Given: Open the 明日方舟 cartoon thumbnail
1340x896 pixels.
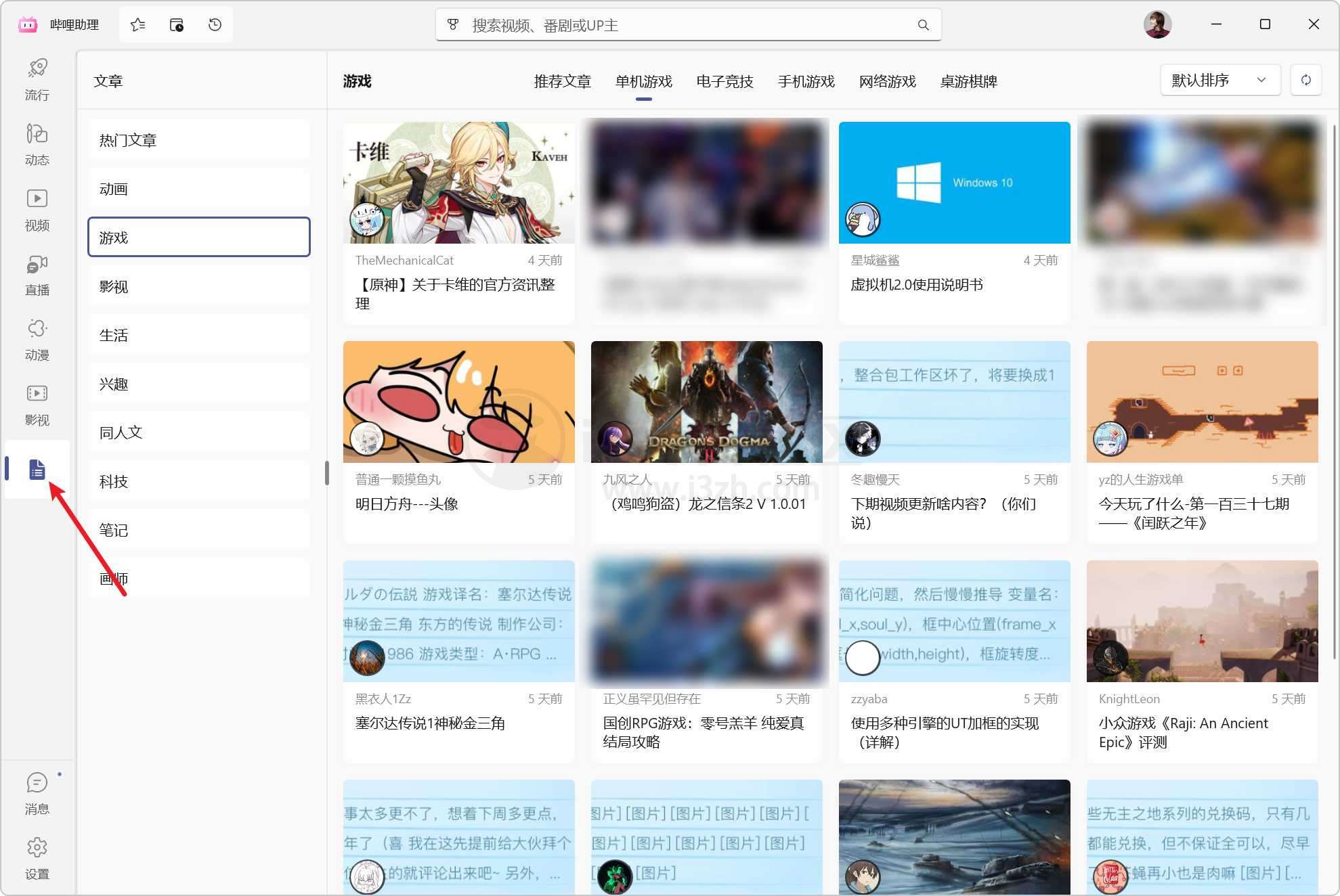Looking at the screenshot, I should (x=459, y=402).
